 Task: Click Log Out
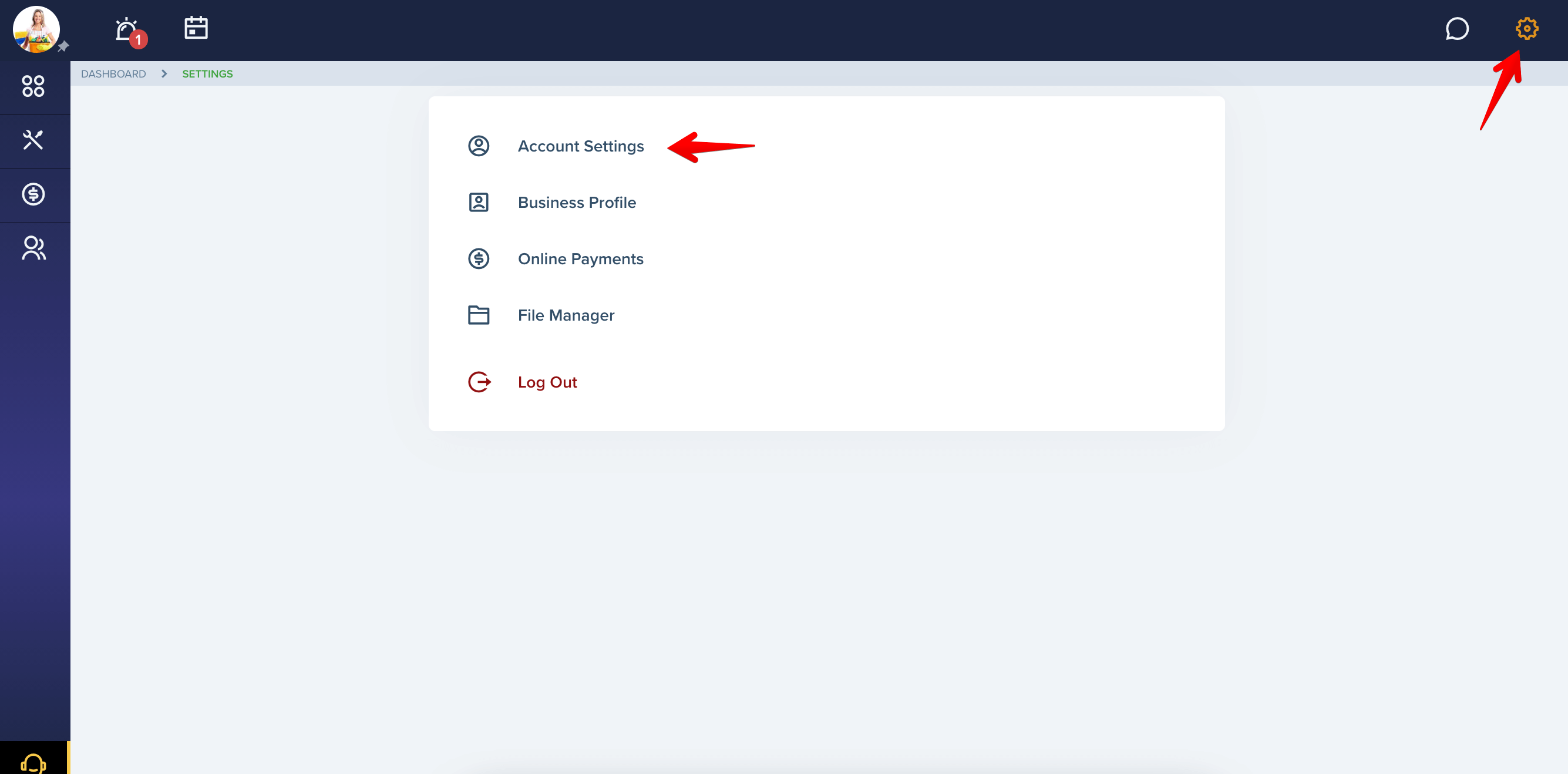(547, 382)
